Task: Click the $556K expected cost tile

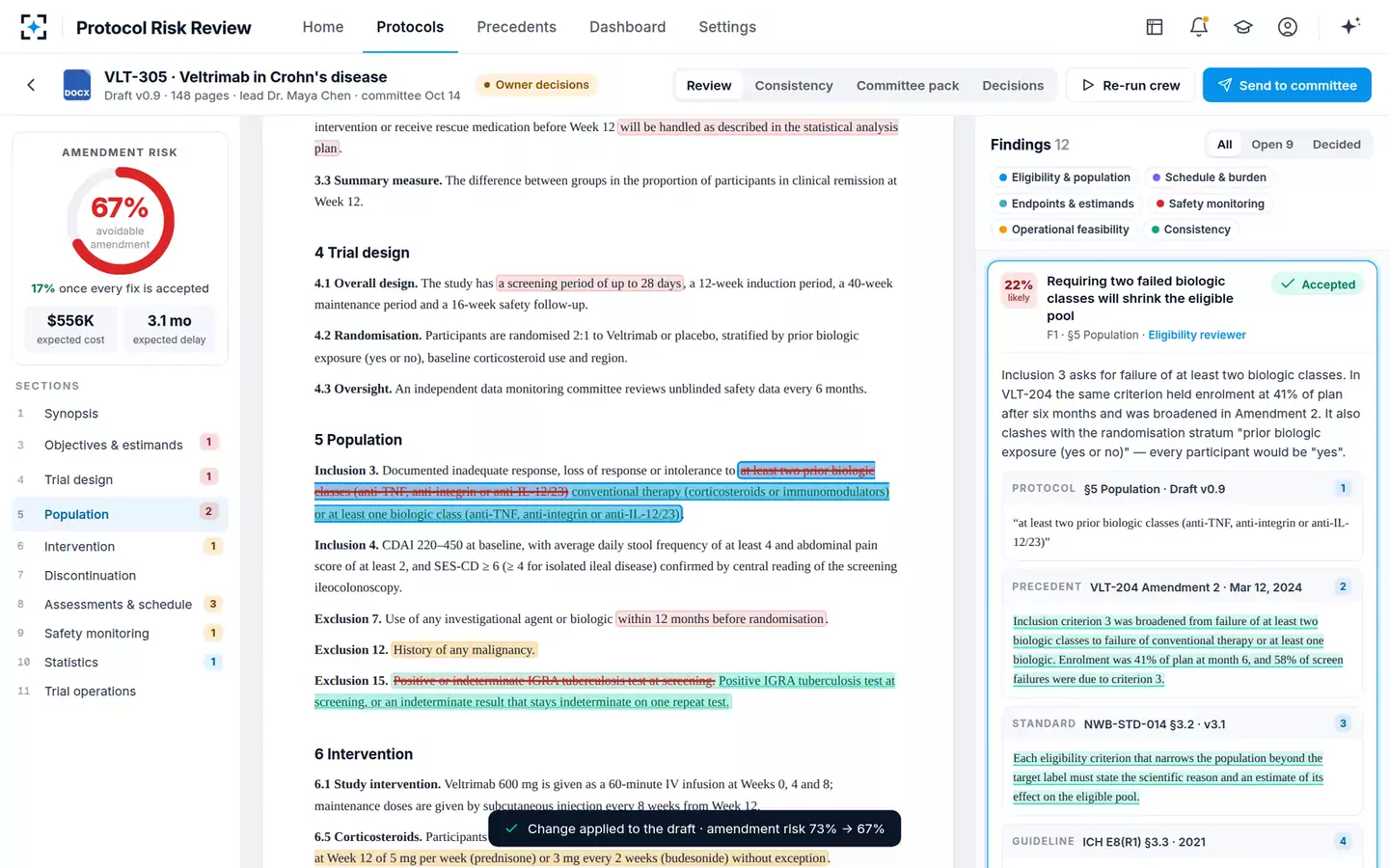Action: 71,328
